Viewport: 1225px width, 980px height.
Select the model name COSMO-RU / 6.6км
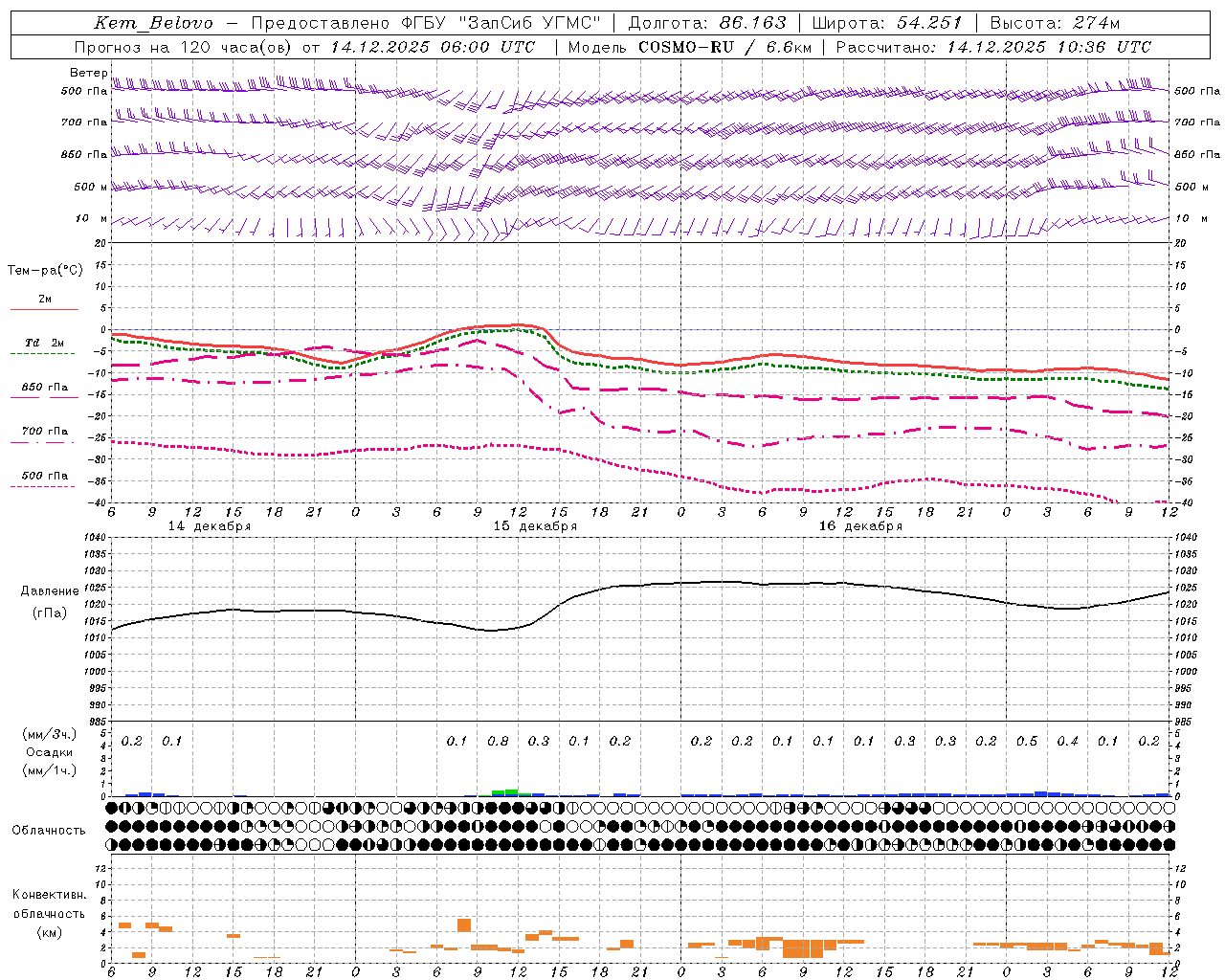point(724,47)
